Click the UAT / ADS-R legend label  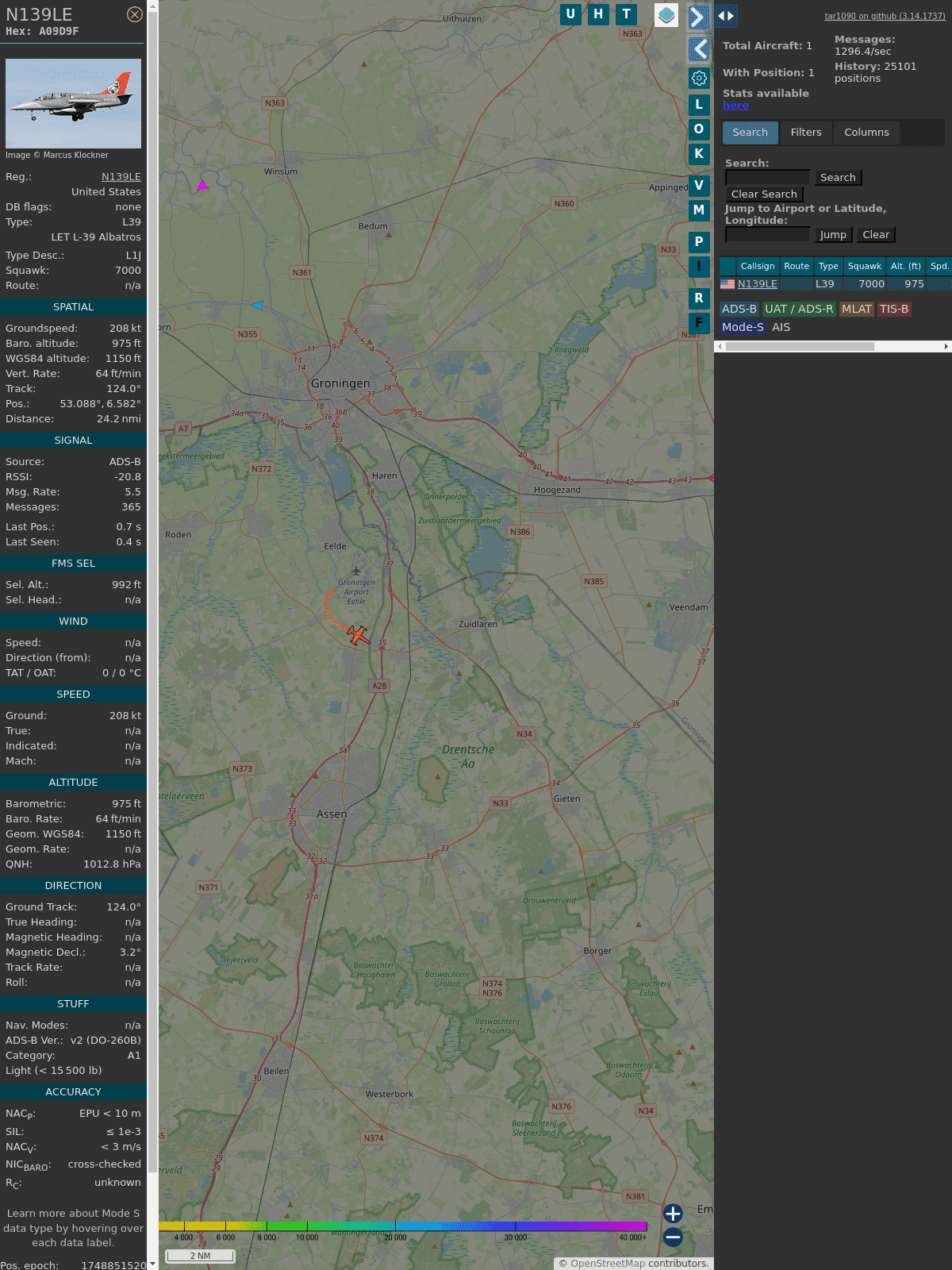[x=799, y=310]
